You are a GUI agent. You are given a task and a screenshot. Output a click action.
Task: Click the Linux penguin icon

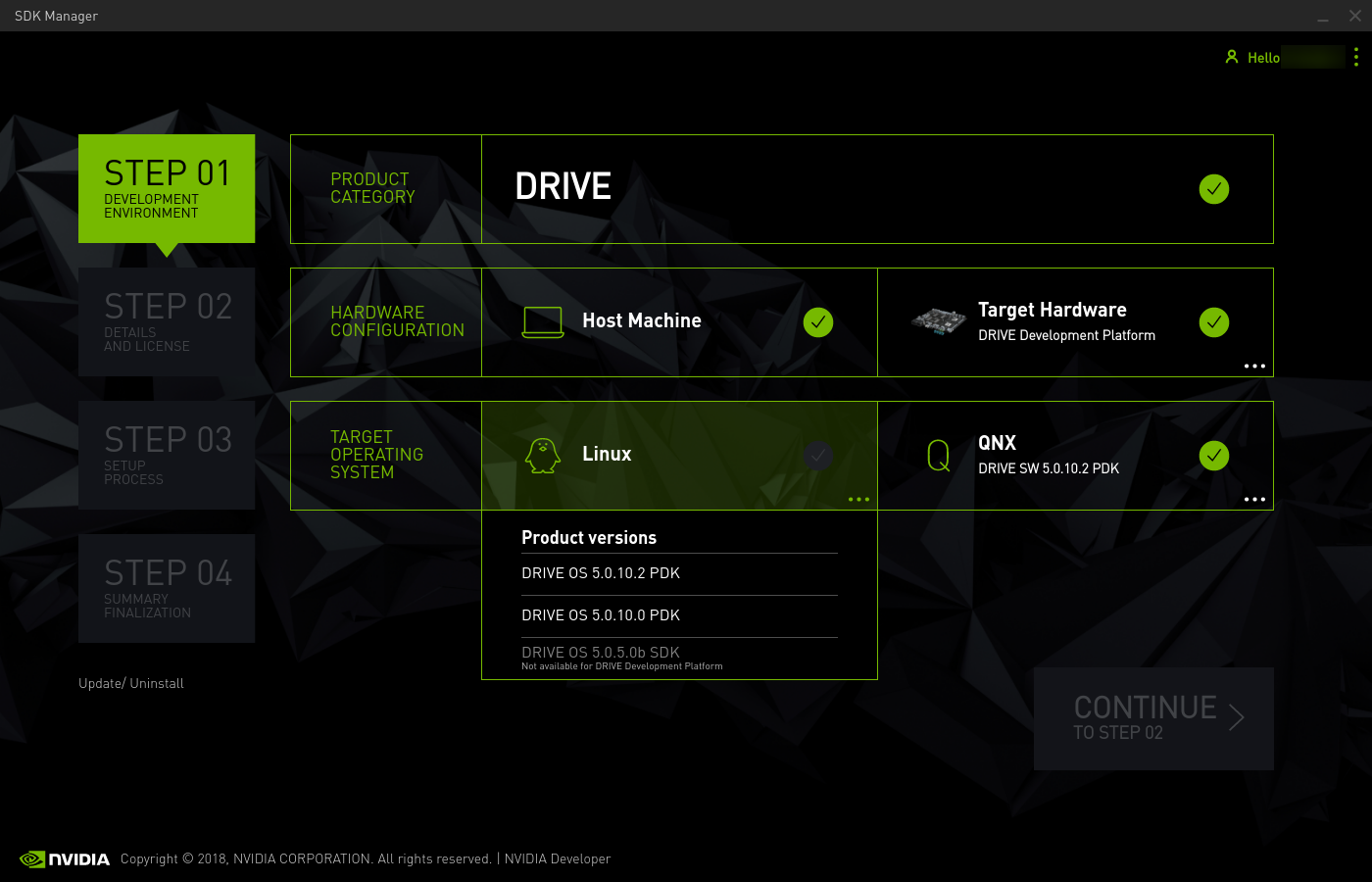tap(542, 456)
